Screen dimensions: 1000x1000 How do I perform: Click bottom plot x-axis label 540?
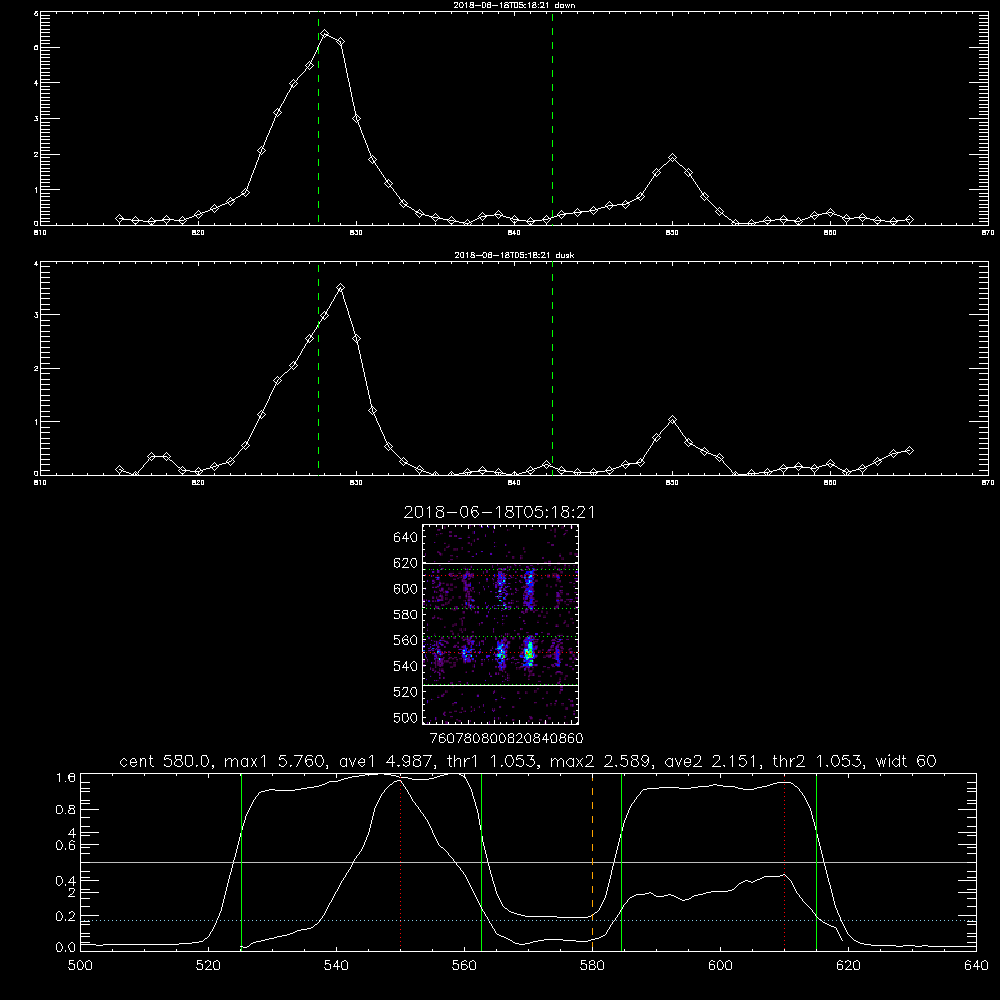(x=336, y=966)
